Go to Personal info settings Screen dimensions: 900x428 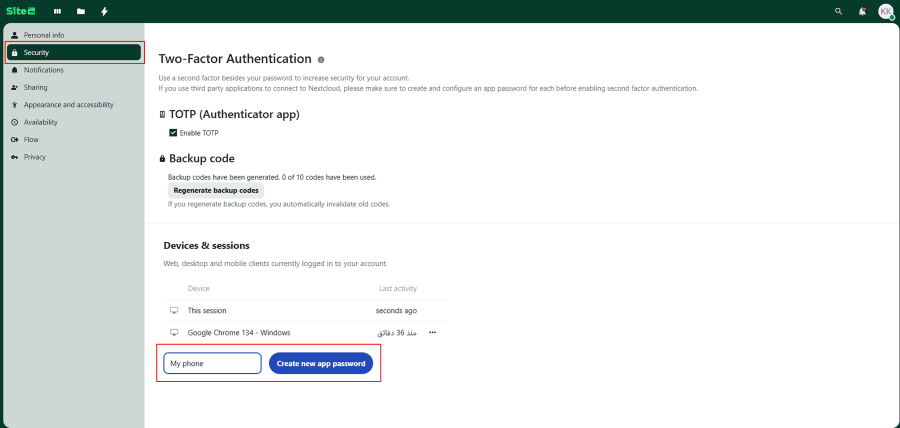tap(44, 35)
